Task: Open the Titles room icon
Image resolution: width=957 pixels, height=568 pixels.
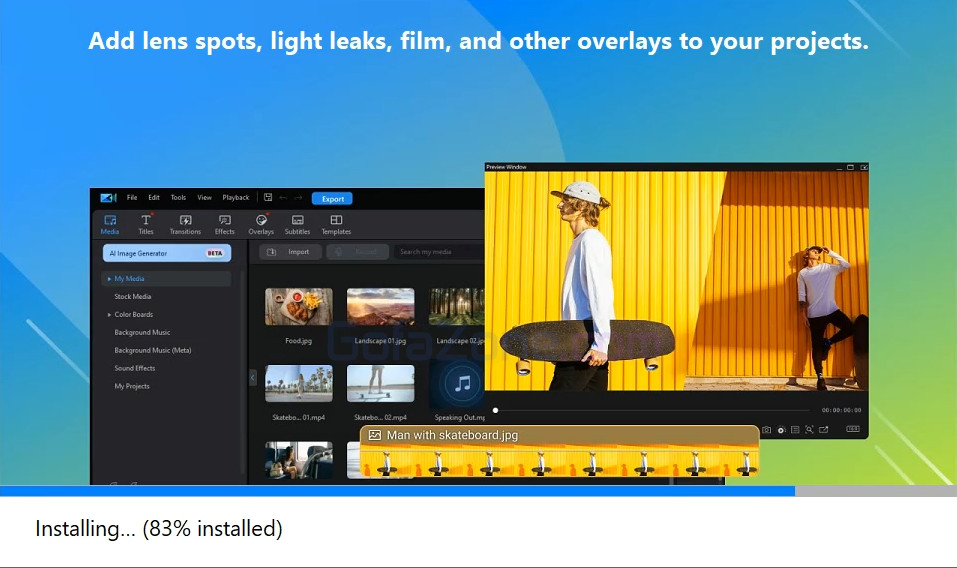Action: click(x=146, y=224)
